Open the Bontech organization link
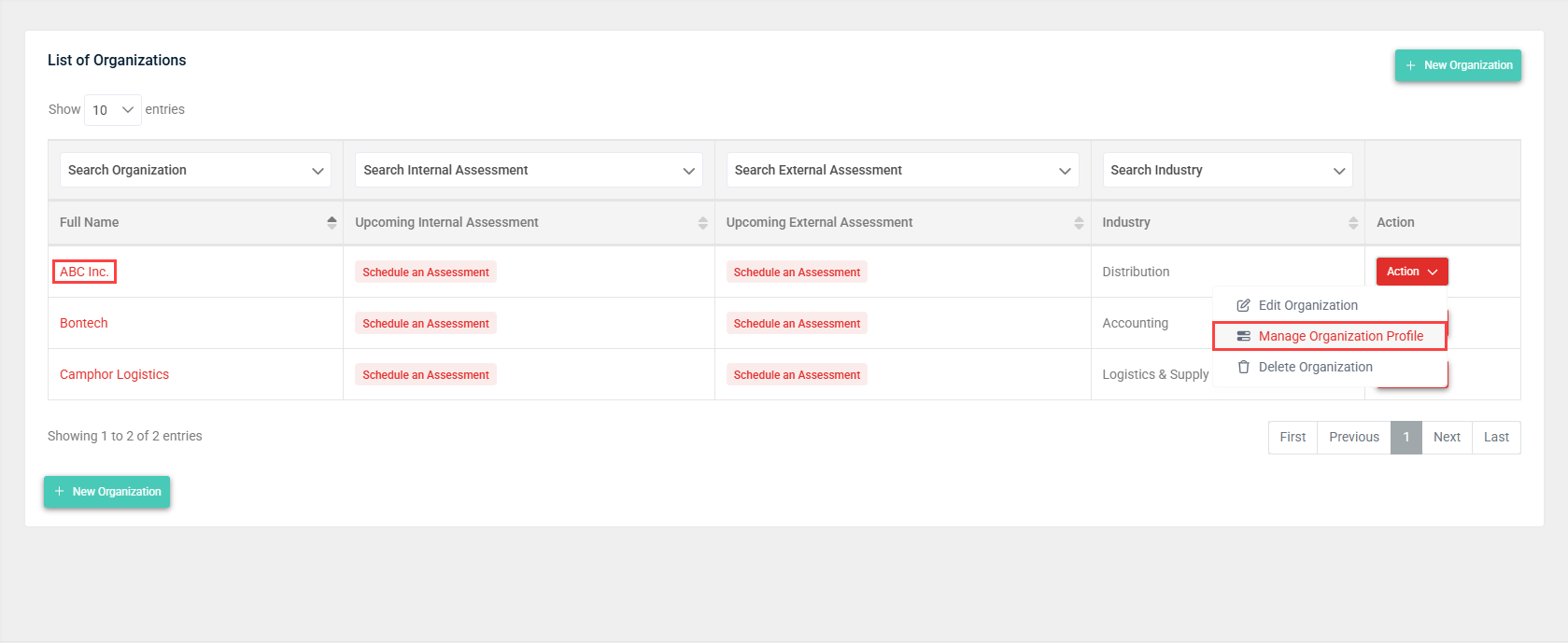The height and width of the screenshot is (643, 1568). [x=84, y=323]
